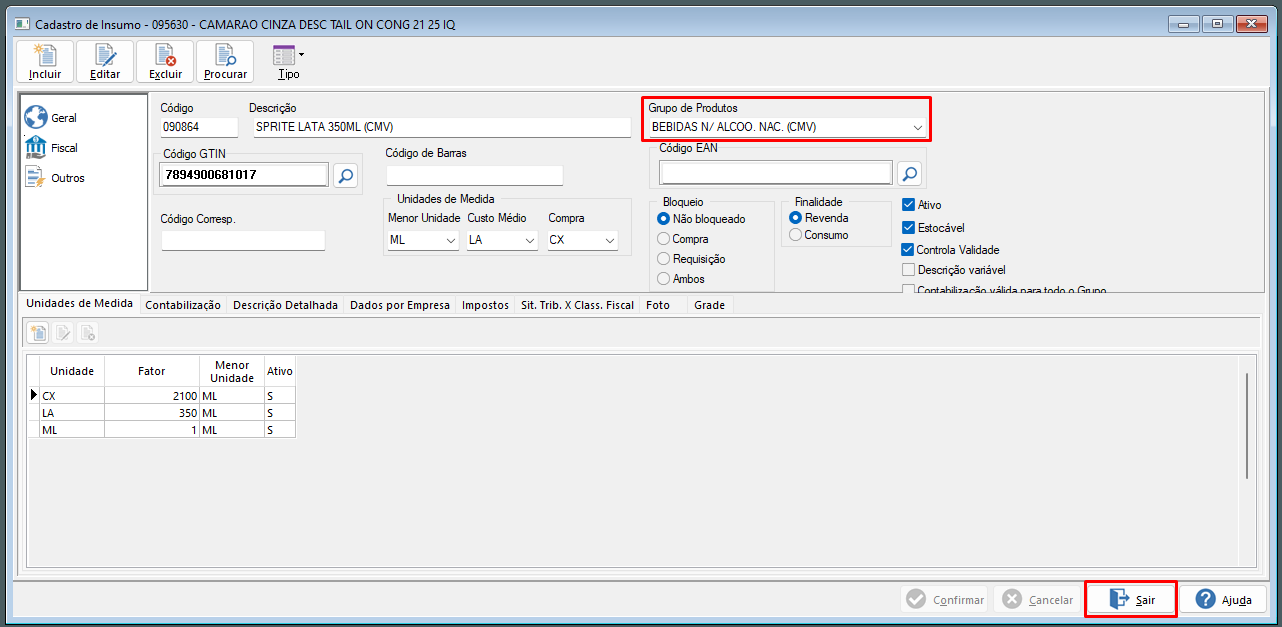Click the Ativo column header in grid

(280, 371)
